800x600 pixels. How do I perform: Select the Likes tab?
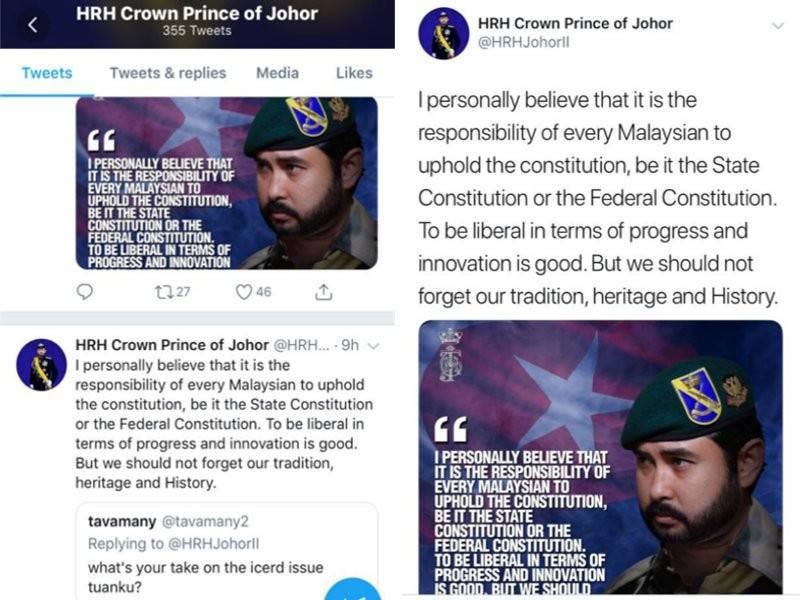click(354, 73)
